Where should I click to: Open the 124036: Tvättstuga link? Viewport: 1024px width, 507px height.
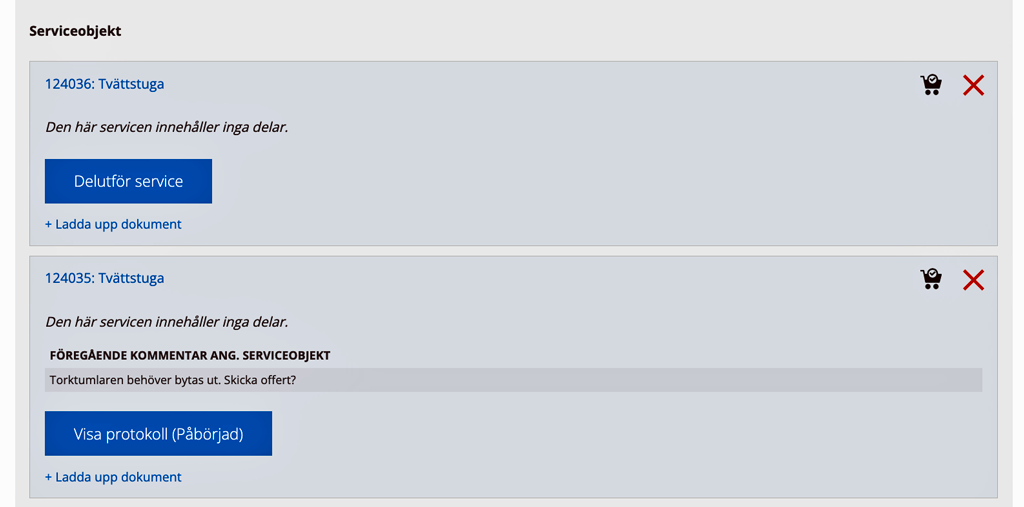pyautogui.click(x=104, y=84)
